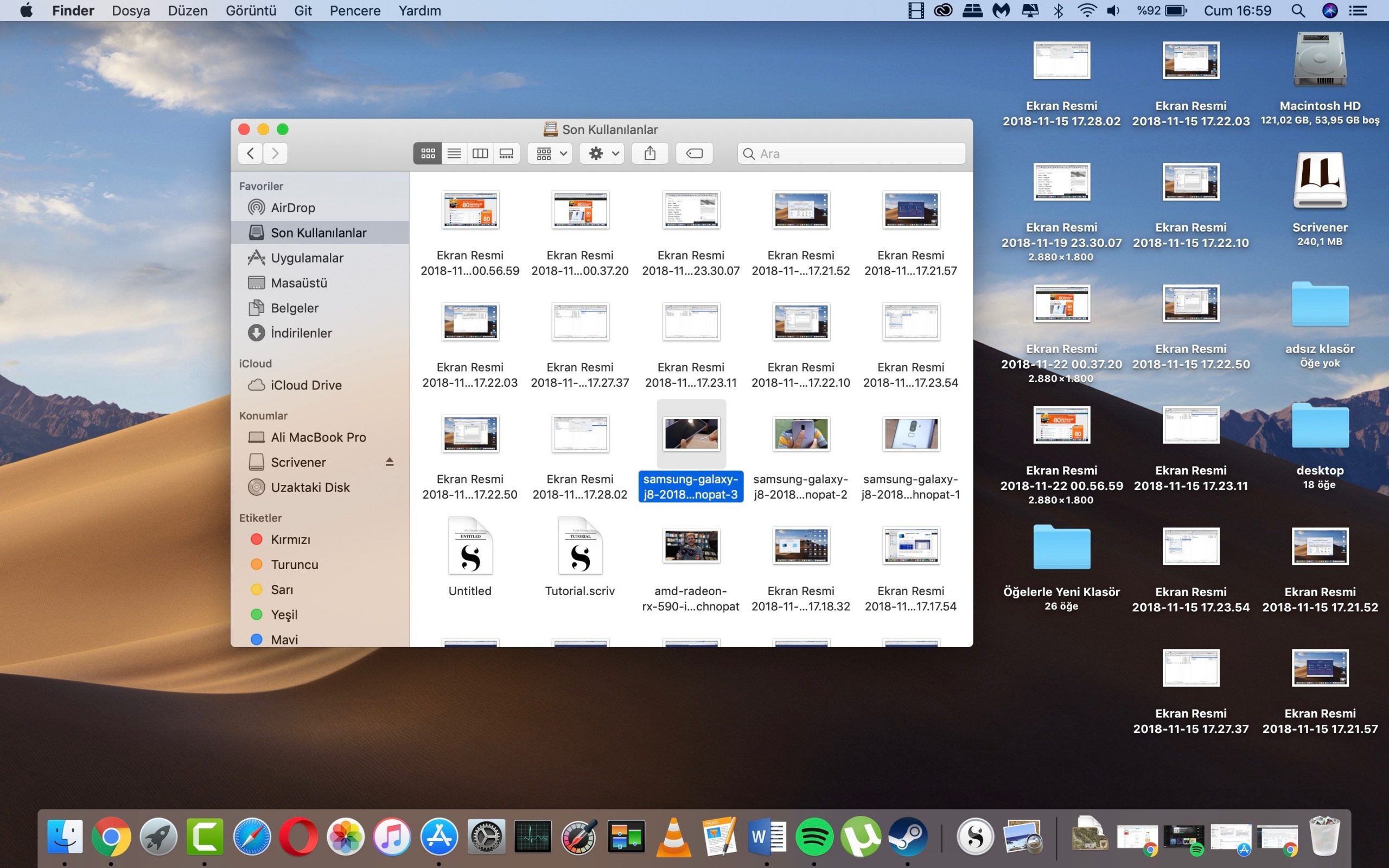Select the Kırmızı red tag
Screen dimensions: 1389x868
(x=290, y=540)
